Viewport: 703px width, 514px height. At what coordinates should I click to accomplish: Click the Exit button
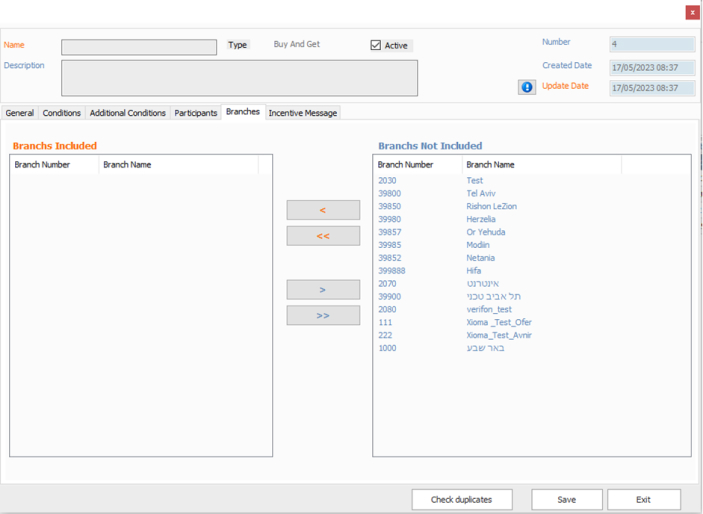pyautogui.click(x=643, y=499)
